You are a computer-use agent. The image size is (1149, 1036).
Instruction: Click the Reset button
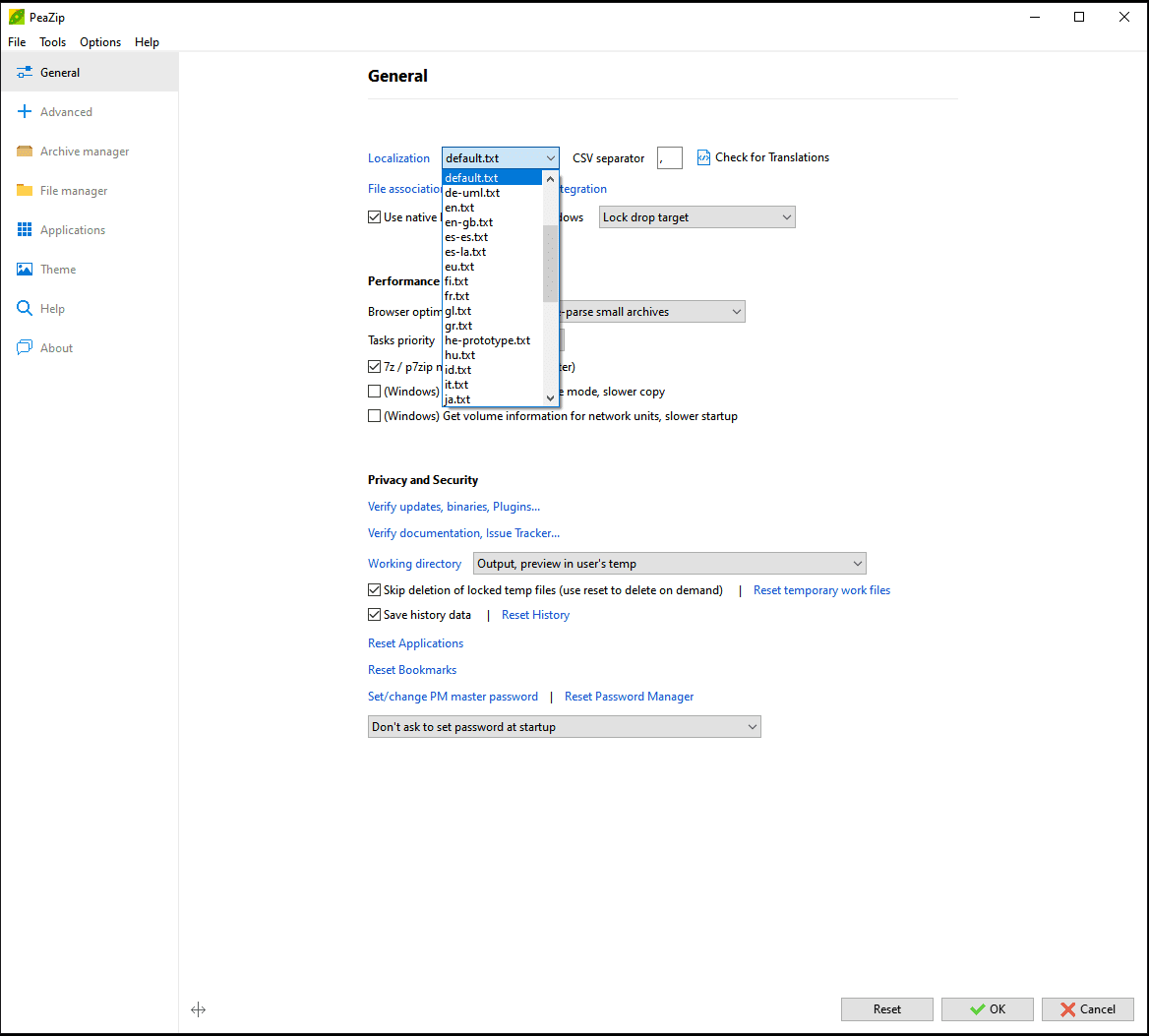pyautogui.click(x=886, y=1008)
